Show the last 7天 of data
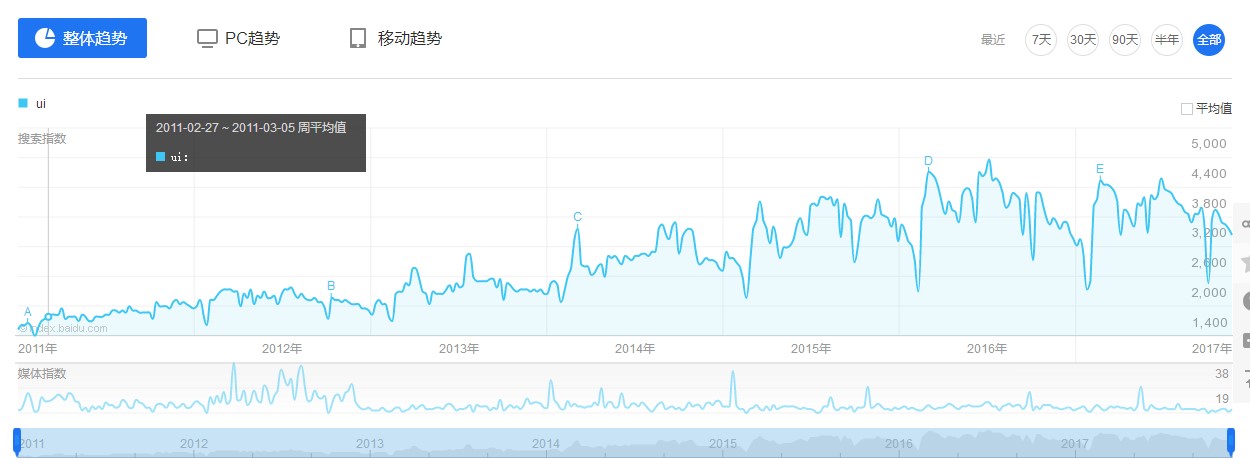 (1041, 40)
